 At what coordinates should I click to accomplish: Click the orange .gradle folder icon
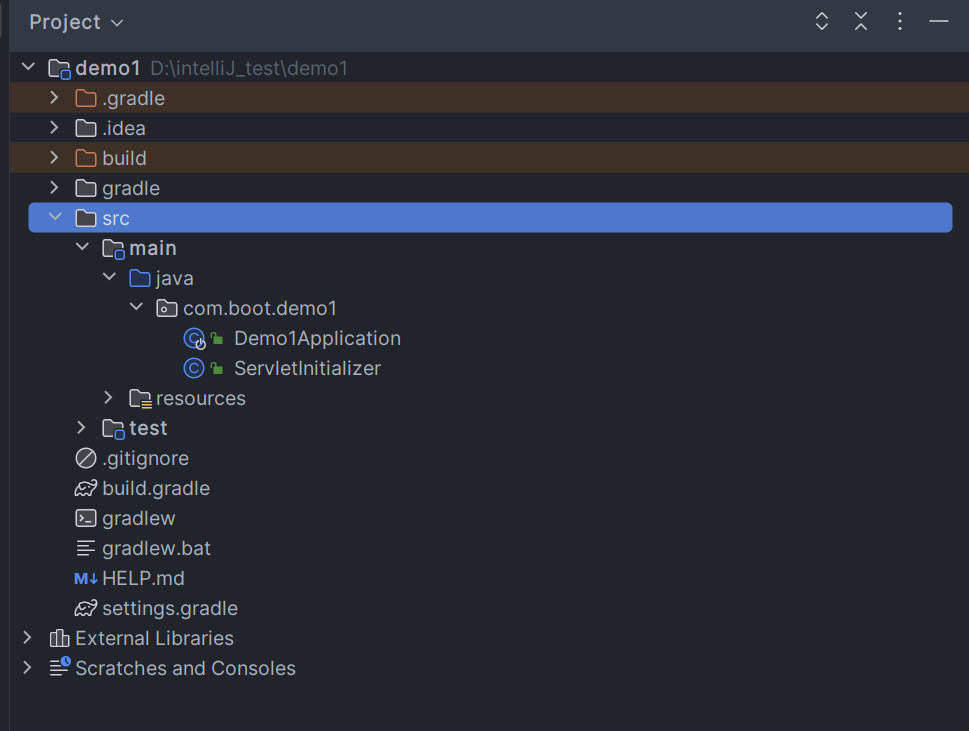pos(85,98)
